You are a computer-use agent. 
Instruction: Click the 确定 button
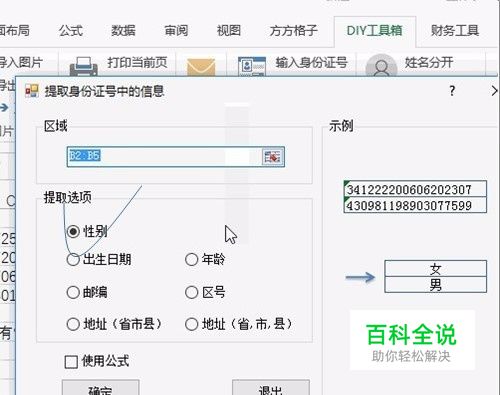point(100,387)
